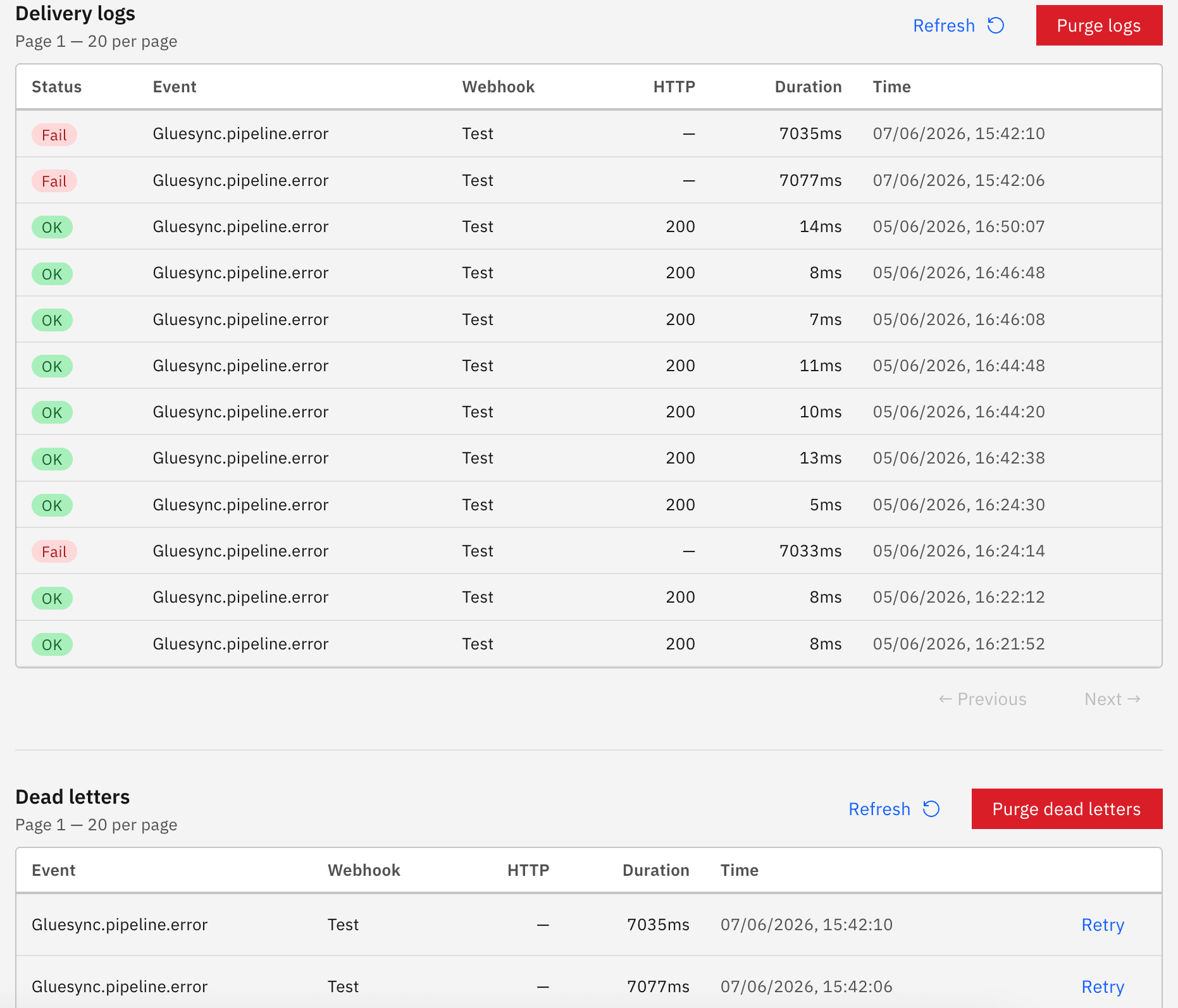This screenshot has width=1178, height=1008.
Task: Click the 05/06/2026, 16:22:12 timestamp
Action: pyautogui.click(x=959, y=597)
